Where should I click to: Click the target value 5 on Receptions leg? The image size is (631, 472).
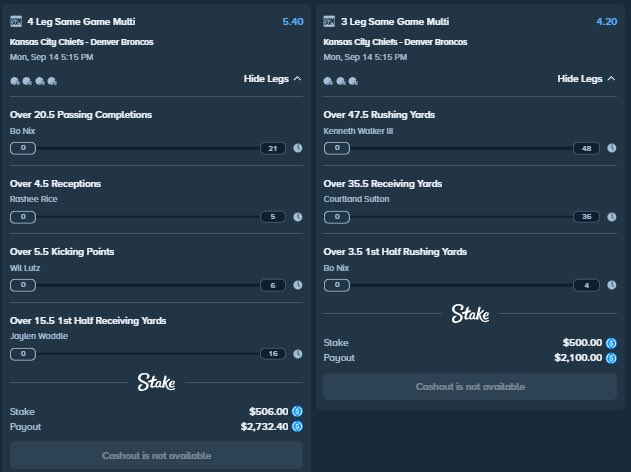tap(273, 217)
